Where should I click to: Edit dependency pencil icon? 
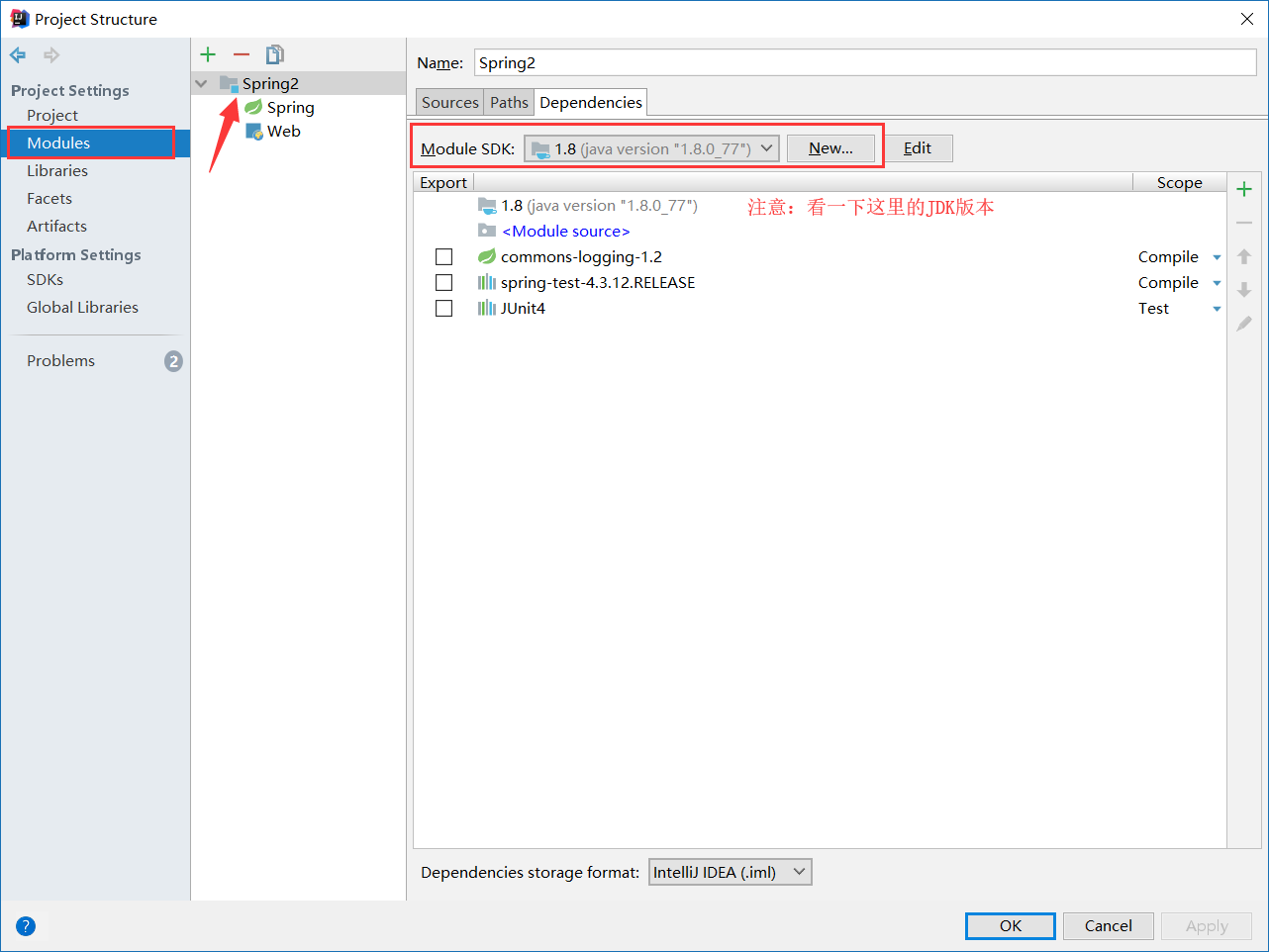coord(1244,324)
